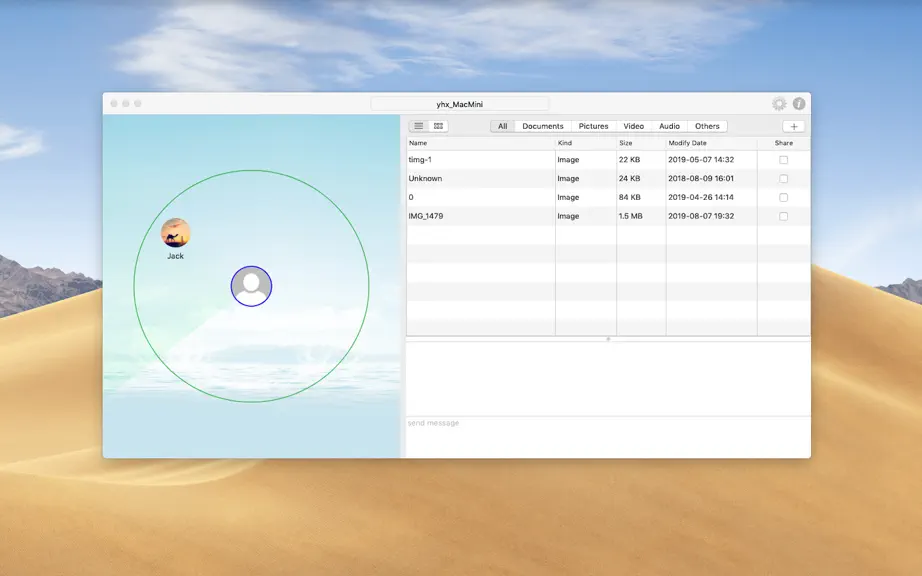Select the All filter tab
This screenshot has height=576, width=922.
(503, 126)
